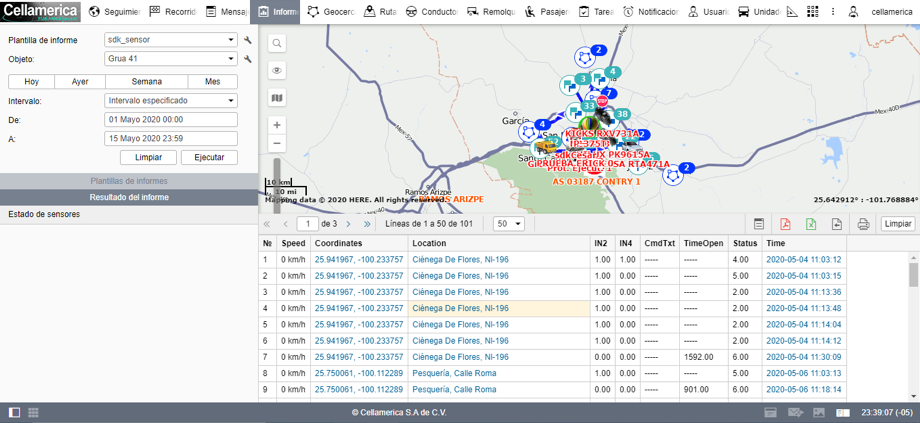Screen dimensions: 920x423
Task: Click the map search magnifier icon
Action: pos(277,44)
